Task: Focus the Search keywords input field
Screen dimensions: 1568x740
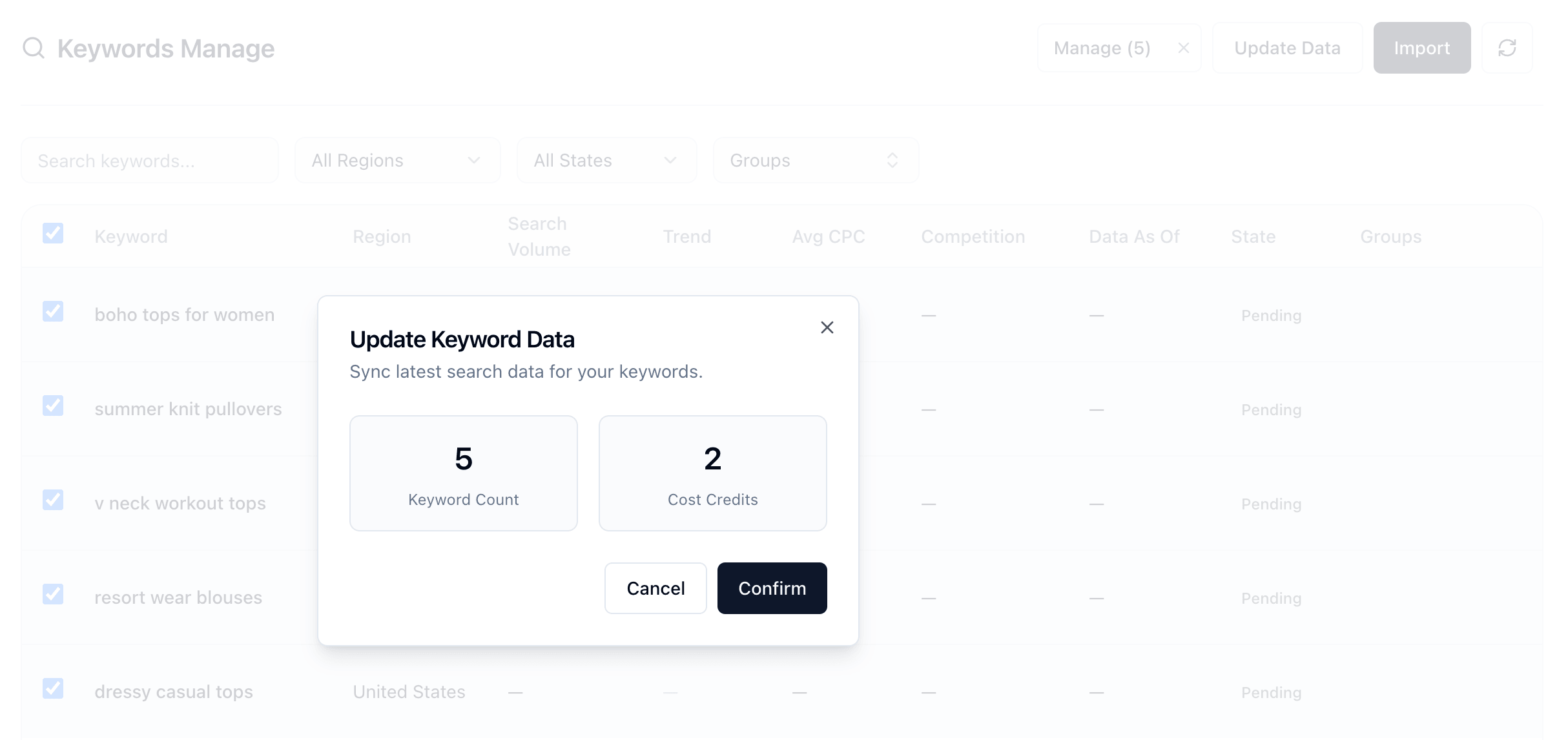Action: click(150, 160)
